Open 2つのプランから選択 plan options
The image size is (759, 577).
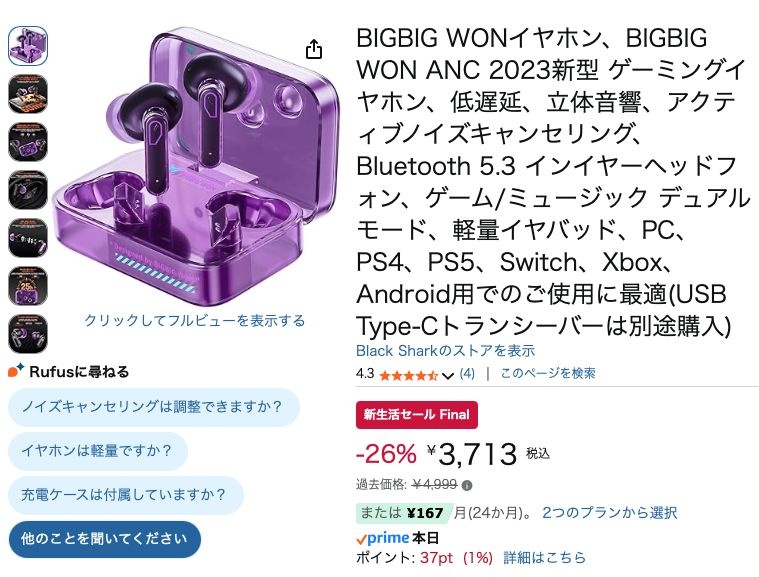point(609,513)
